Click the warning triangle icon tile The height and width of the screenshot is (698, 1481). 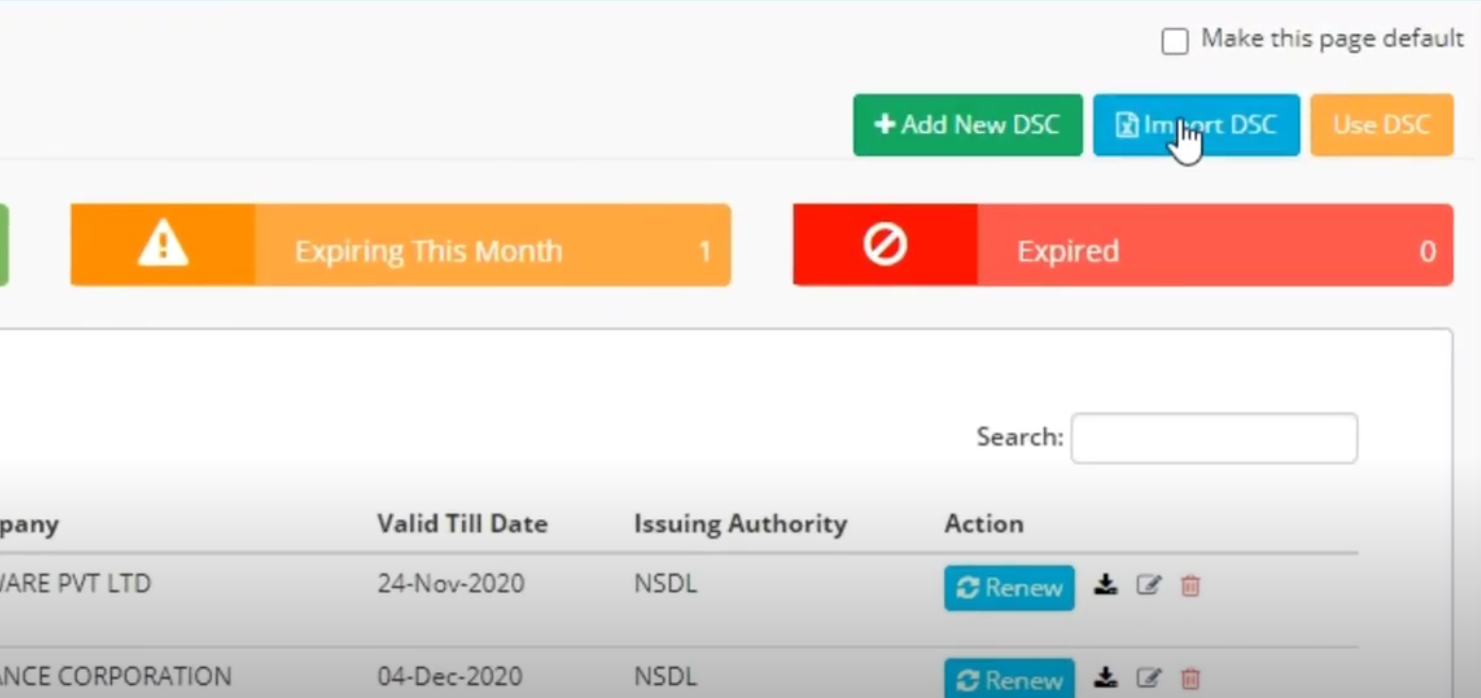[163, 245]
